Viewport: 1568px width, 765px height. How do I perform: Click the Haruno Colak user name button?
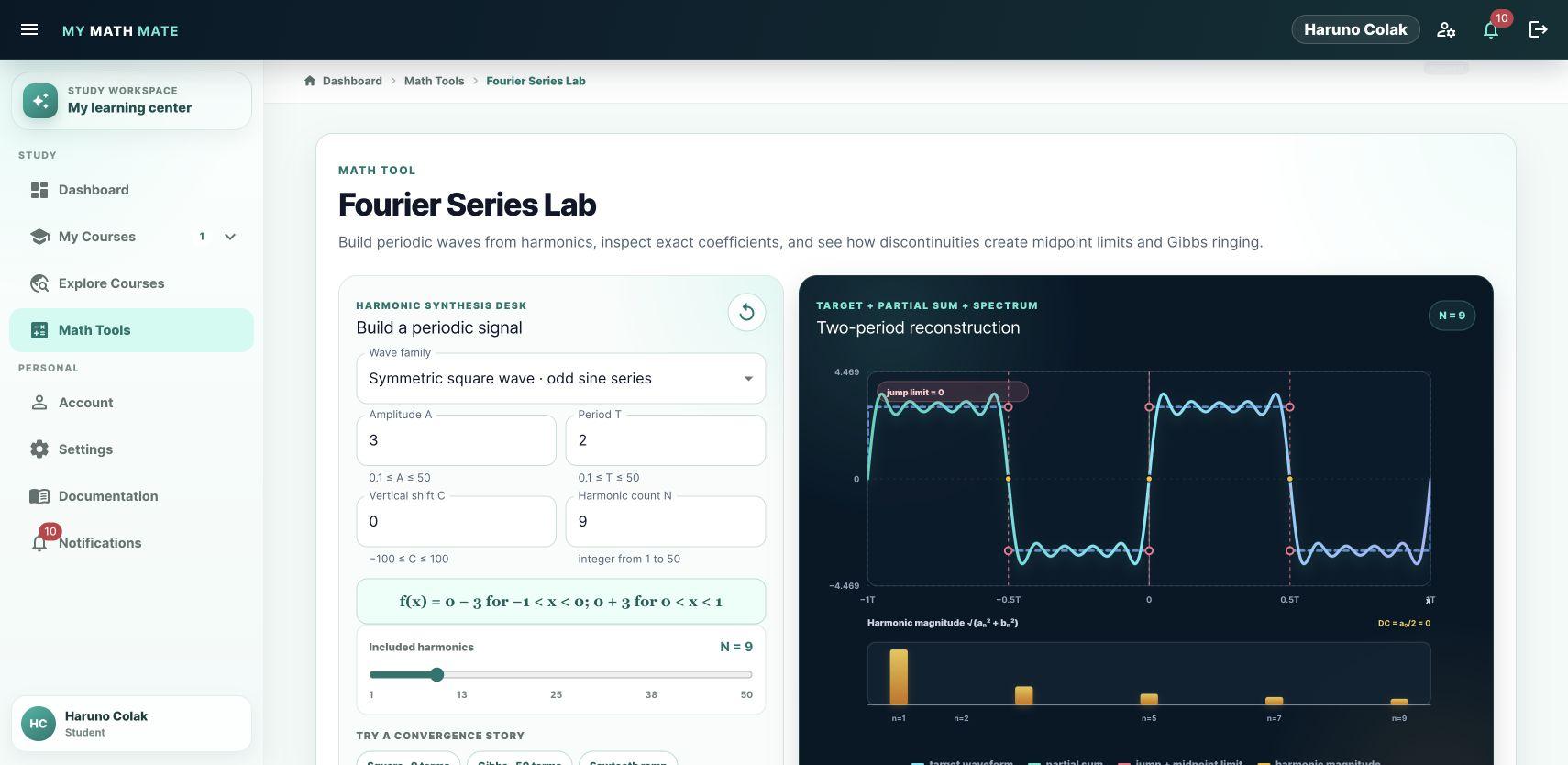[x=1355, y=29]
